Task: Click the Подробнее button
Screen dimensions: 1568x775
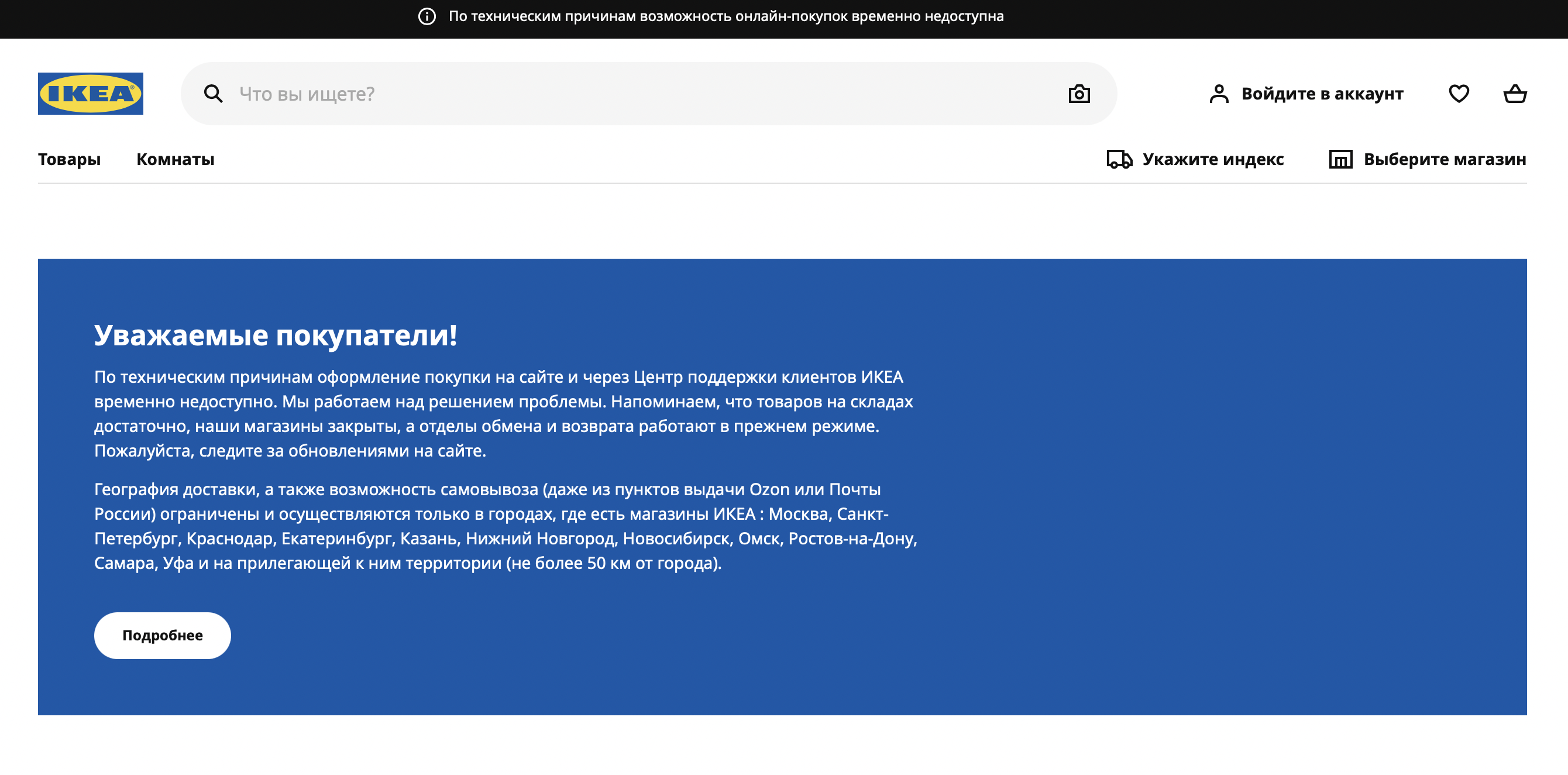Action: click(x=163, y=636)
